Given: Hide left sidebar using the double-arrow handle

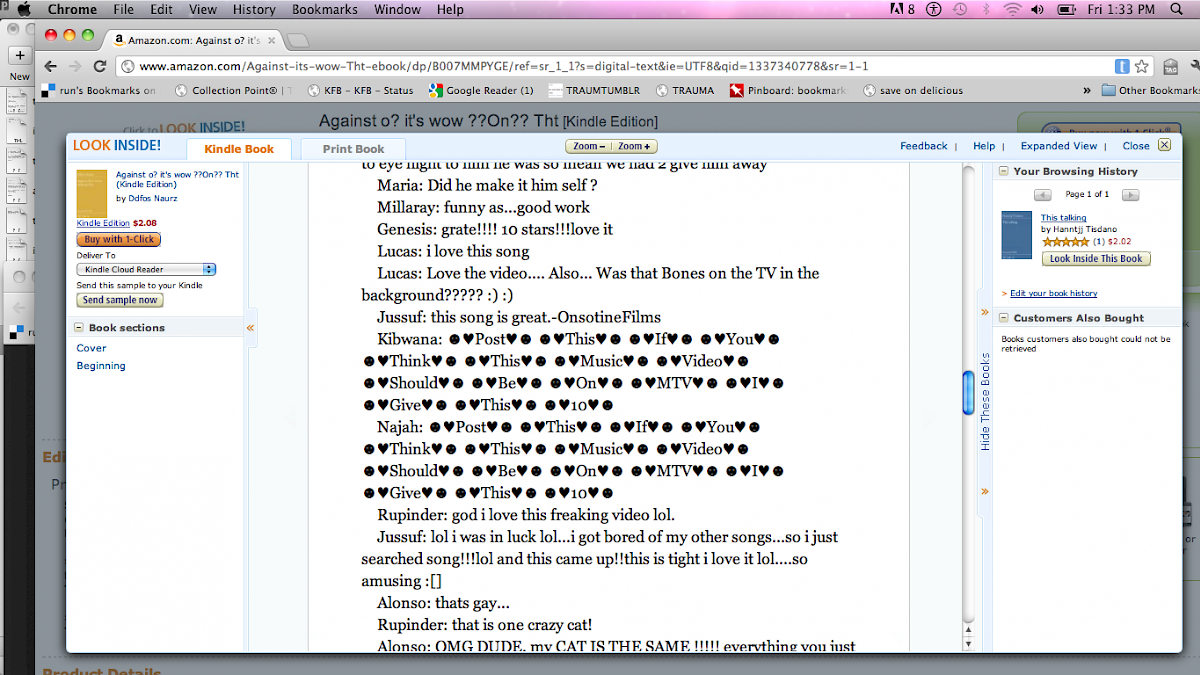Looking at the screenshot, I should pos(251,327).
